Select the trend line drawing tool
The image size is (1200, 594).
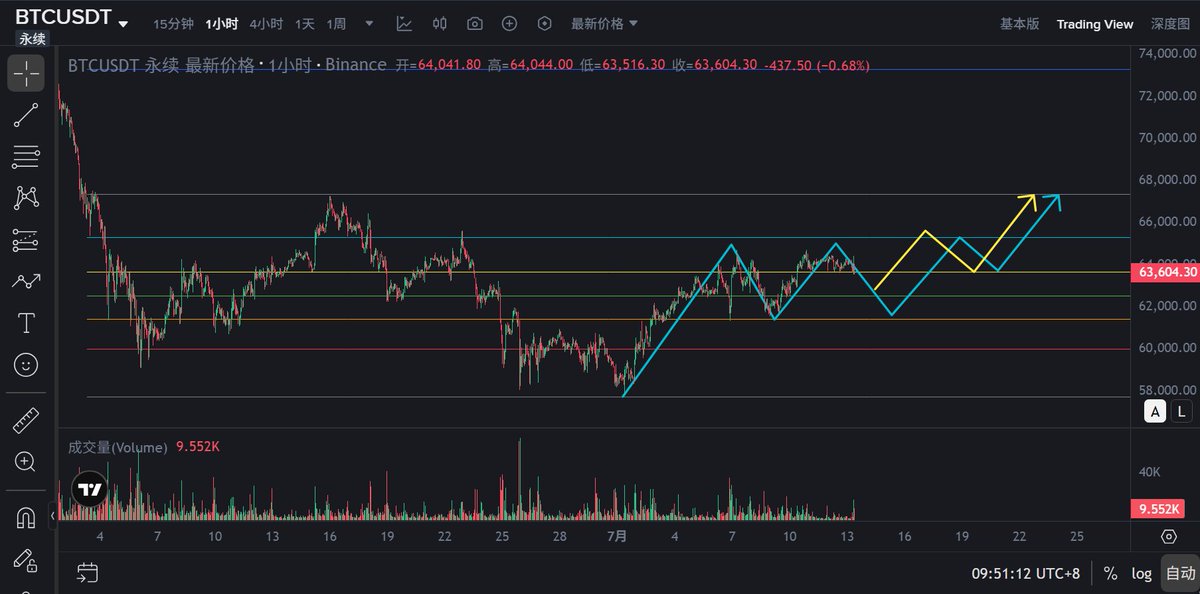(x=26, y=115)
